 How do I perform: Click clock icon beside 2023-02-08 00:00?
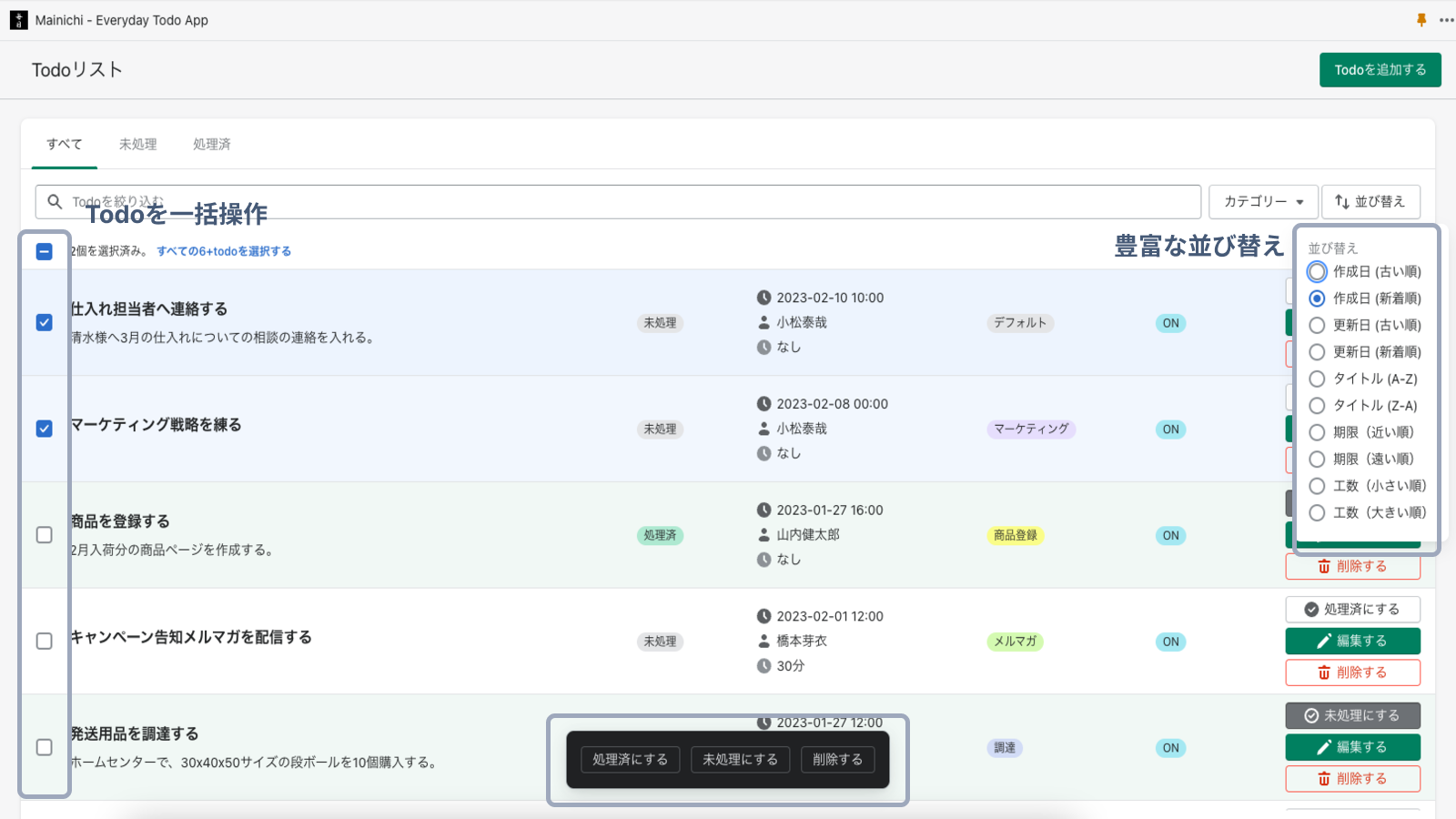tap(764, 404)
